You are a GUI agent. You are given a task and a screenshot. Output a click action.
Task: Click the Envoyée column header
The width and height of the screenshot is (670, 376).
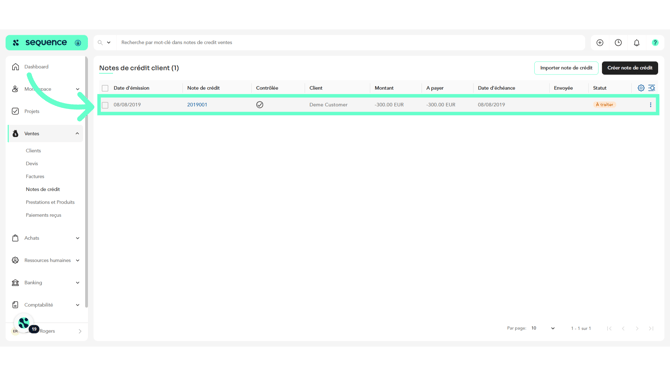coord(563,88)
